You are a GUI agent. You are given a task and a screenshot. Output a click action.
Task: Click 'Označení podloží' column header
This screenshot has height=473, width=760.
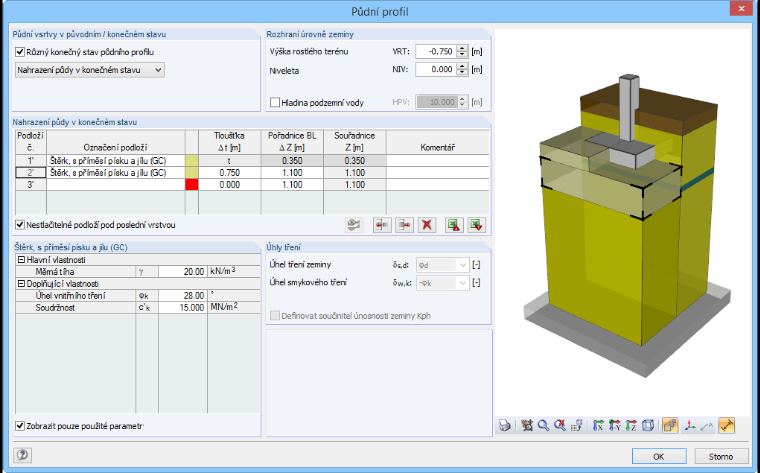pos(115,142)
